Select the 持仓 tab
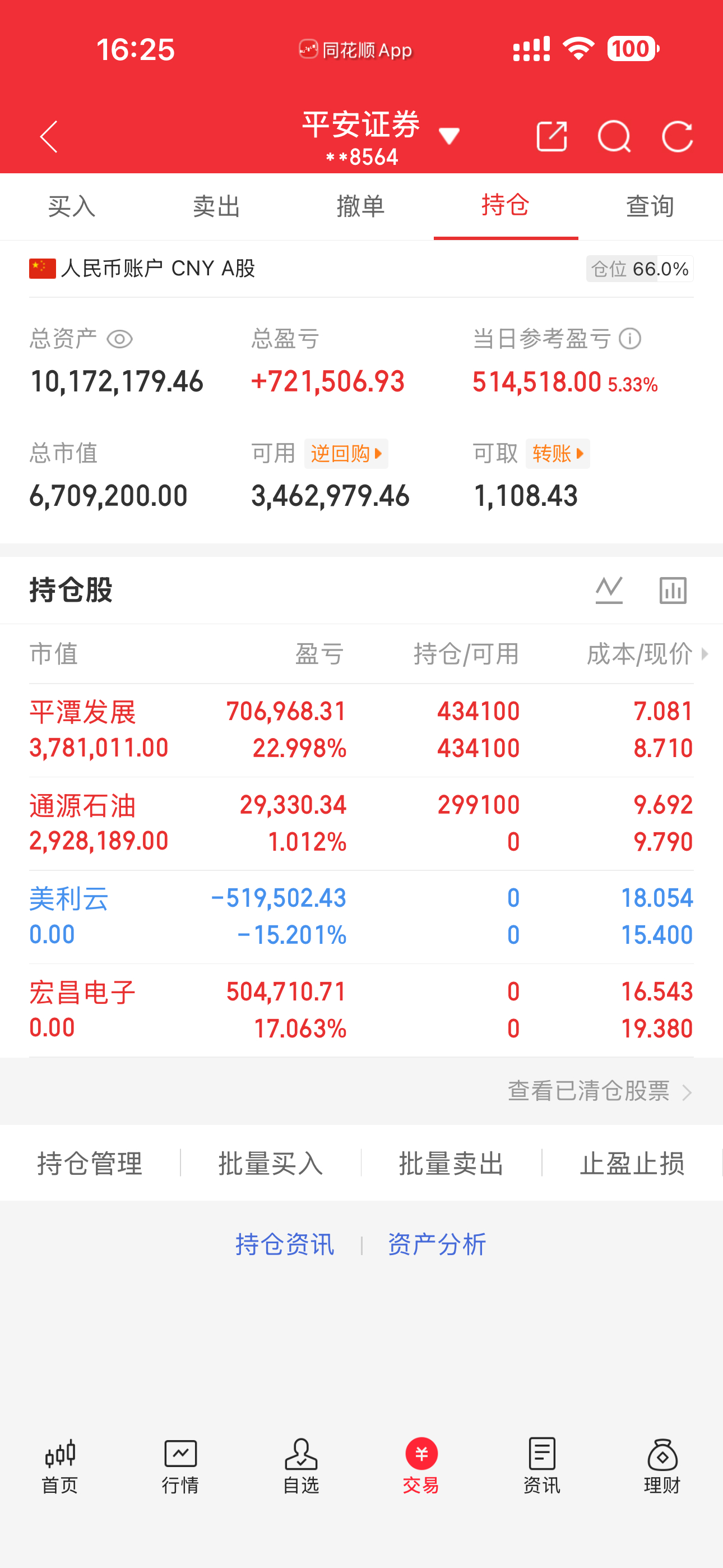This screenshot has width=723, height=1568. [x=506, y=205]
